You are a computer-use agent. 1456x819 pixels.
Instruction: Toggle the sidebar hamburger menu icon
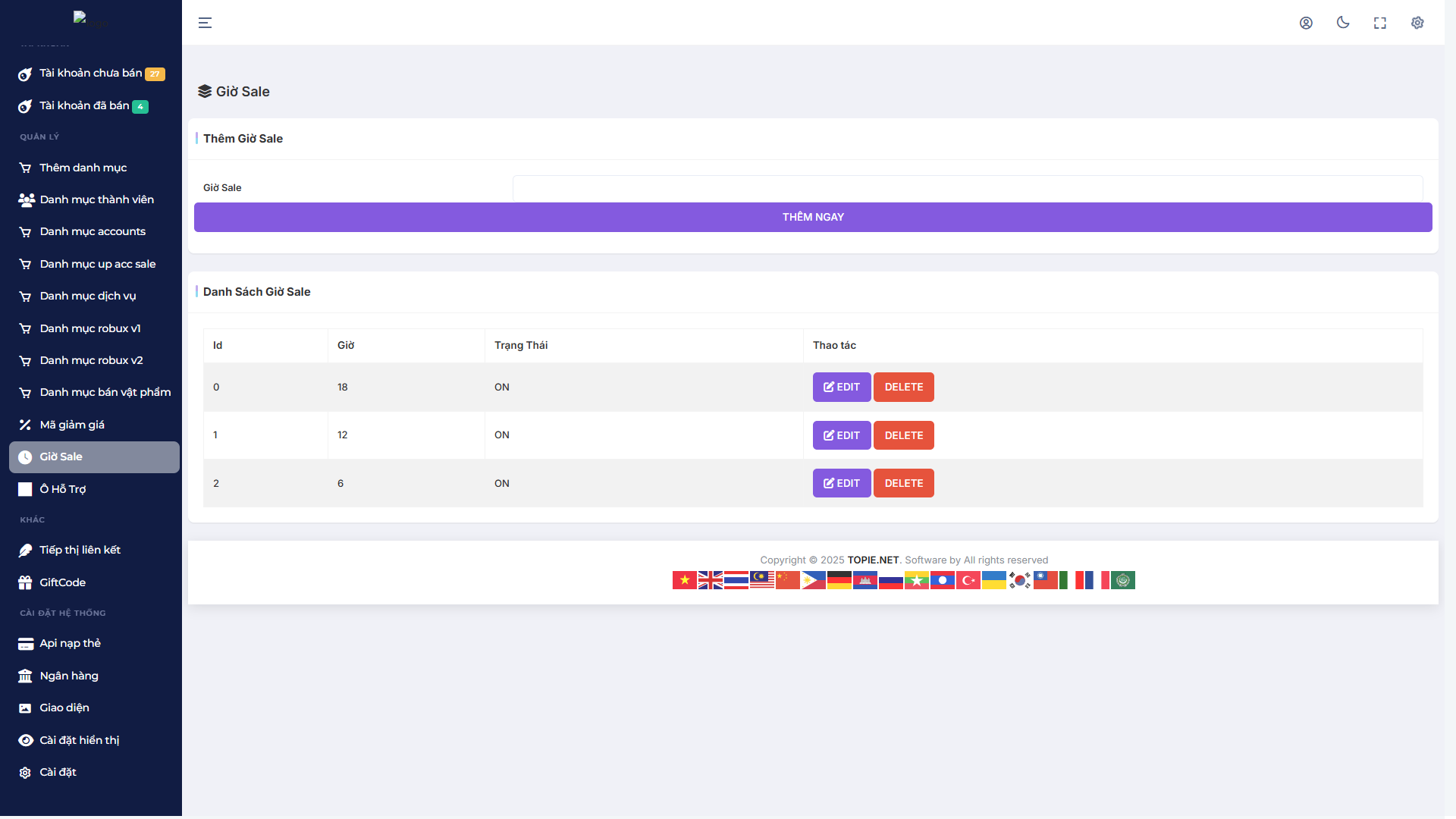point(205,23)
